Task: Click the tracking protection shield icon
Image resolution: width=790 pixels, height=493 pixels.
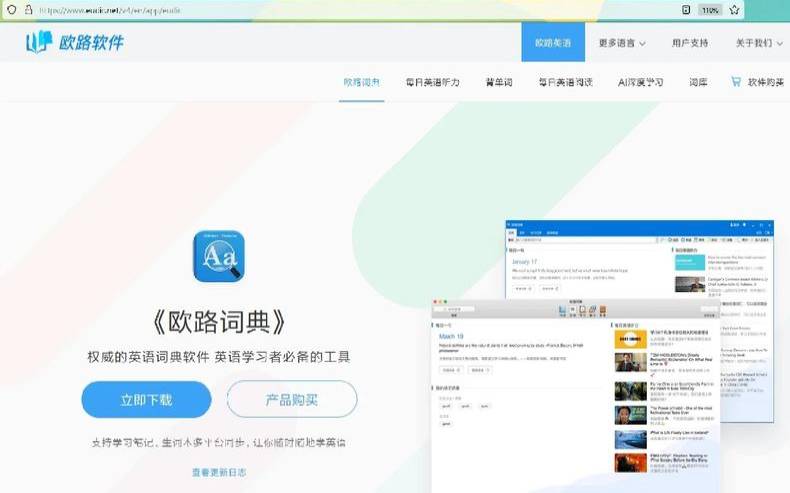Action: click(12, 10)
